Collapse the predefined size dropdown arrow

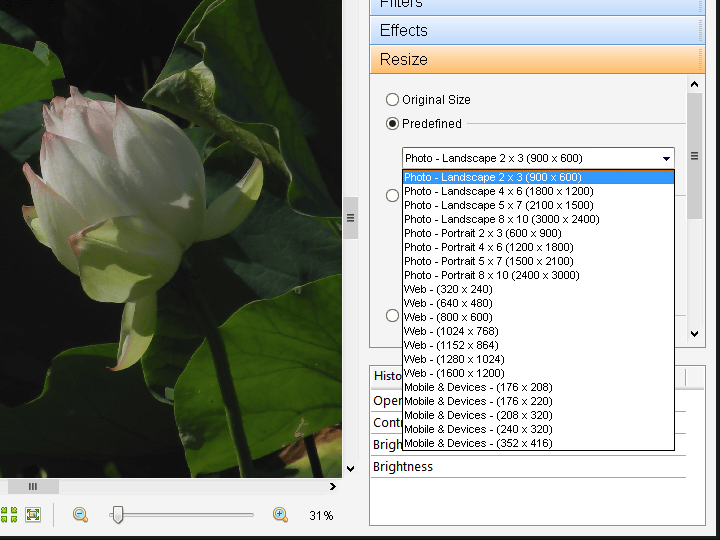click(666, 158)
